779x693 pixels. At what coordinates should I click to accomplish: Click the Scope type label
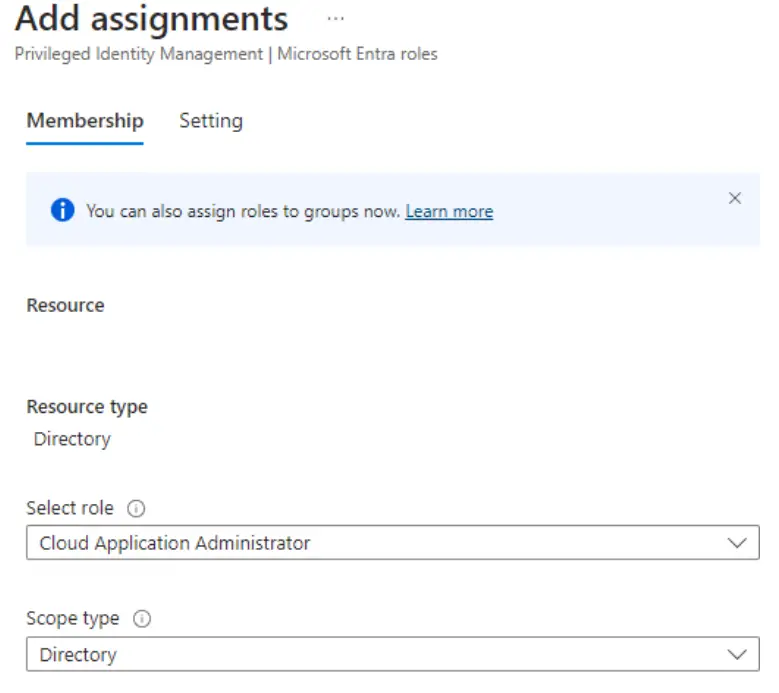(x=73, y=619)
